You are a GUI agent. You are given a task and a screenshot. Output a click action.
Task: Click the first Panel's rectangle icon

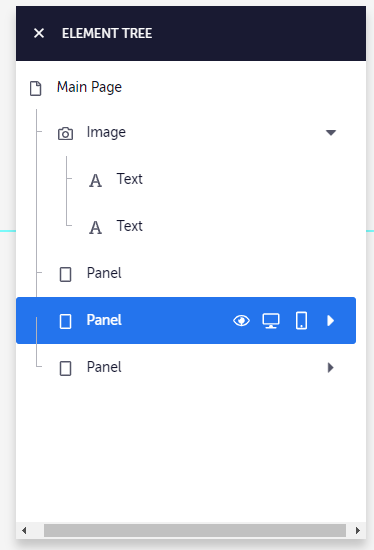[x=65, y=274]
